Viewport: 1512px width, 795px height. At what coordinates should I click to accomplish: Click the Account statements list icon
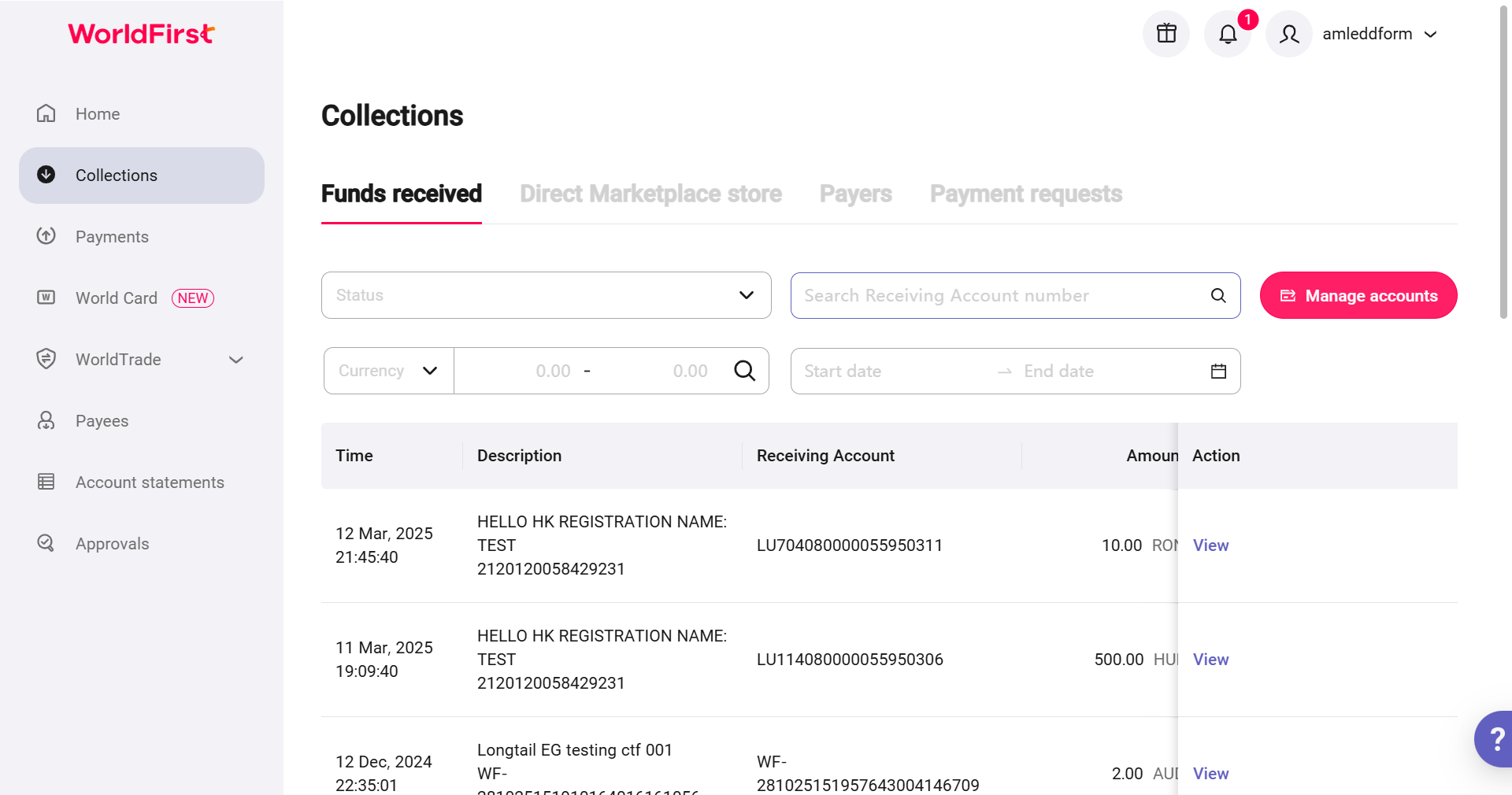pos(46,482)
